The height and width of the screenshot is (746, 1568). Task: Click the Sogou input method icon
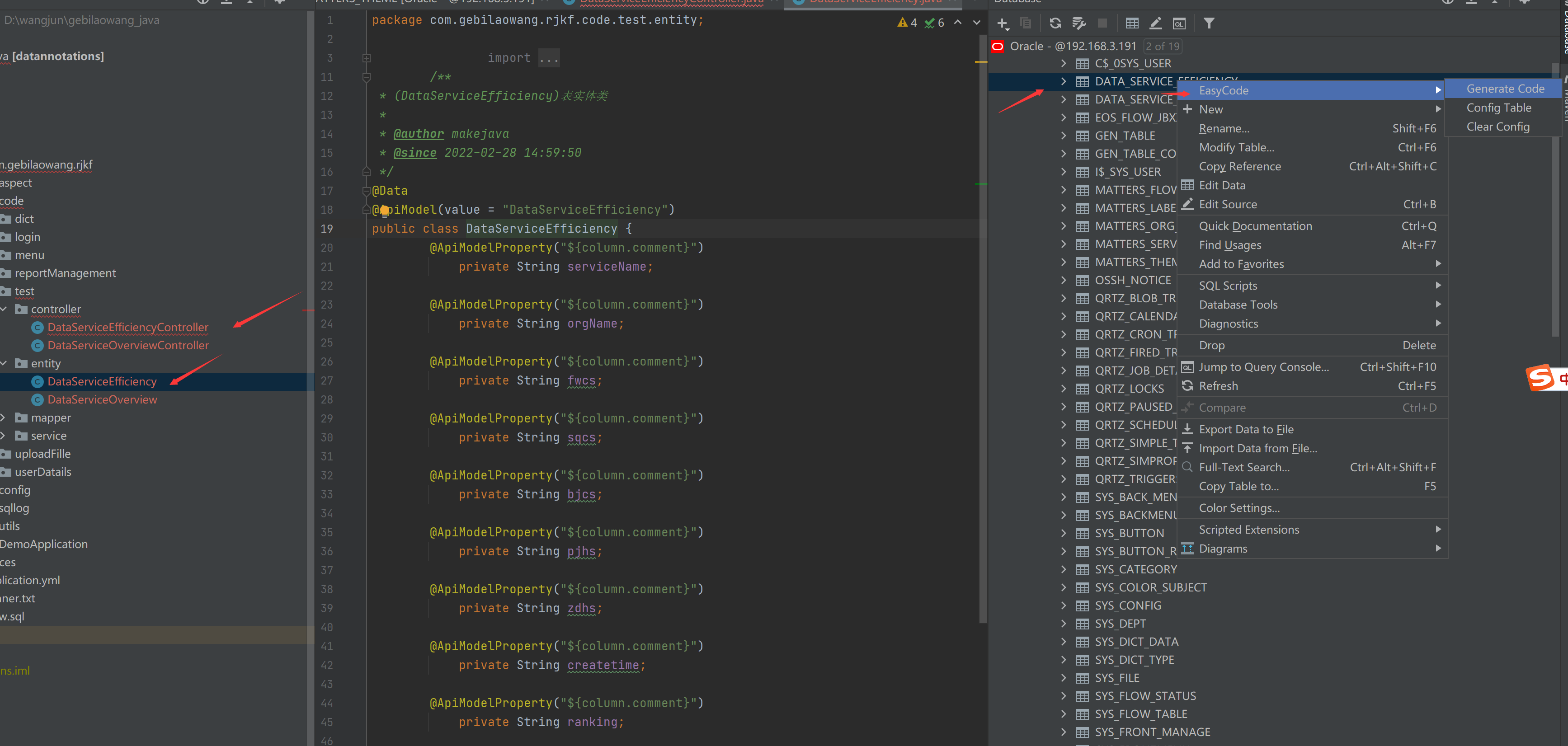click(1540, 378)
